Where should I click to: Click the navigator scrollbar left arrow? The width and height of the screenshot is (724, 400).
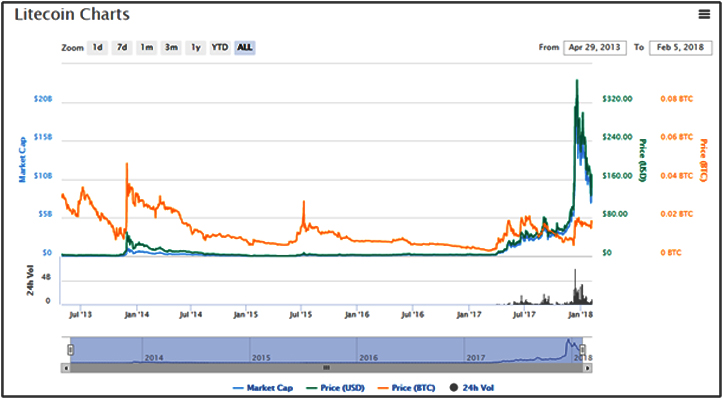[66, 368]
